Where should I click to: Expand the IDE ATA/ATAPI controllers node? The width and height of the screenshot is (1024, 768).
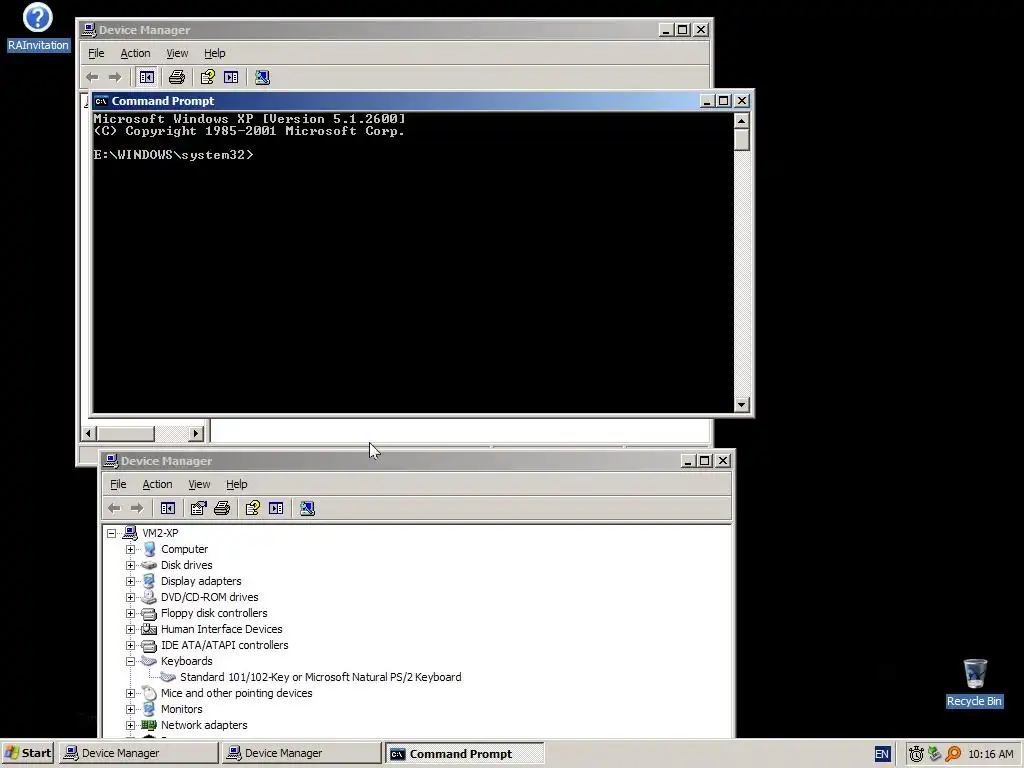click(x=131, y=645)
